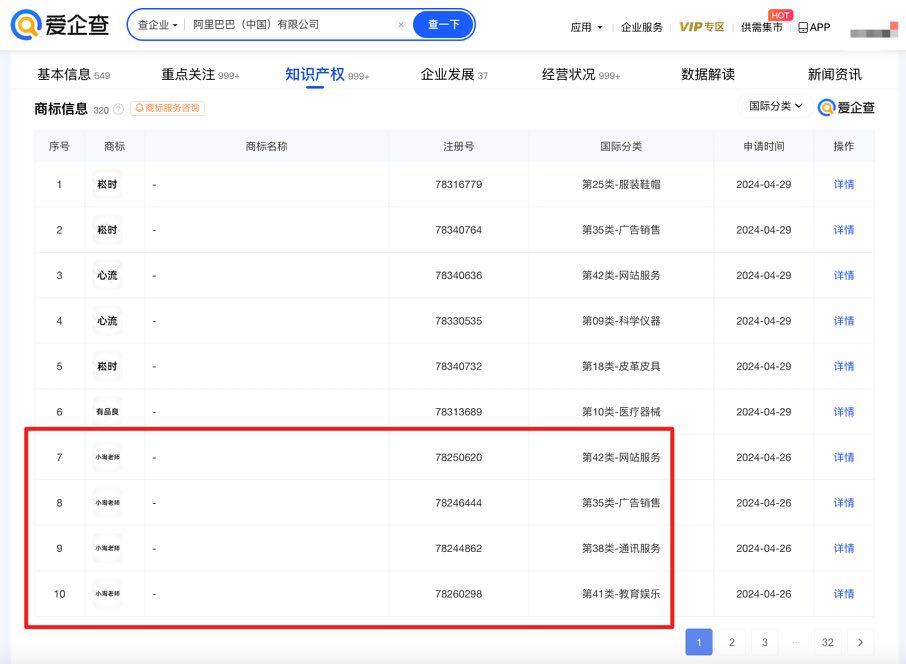Viewport: 906px width, 664px height.
Task: Click the next page arrow
Action: pyautogui.click(x=860, y=642)
